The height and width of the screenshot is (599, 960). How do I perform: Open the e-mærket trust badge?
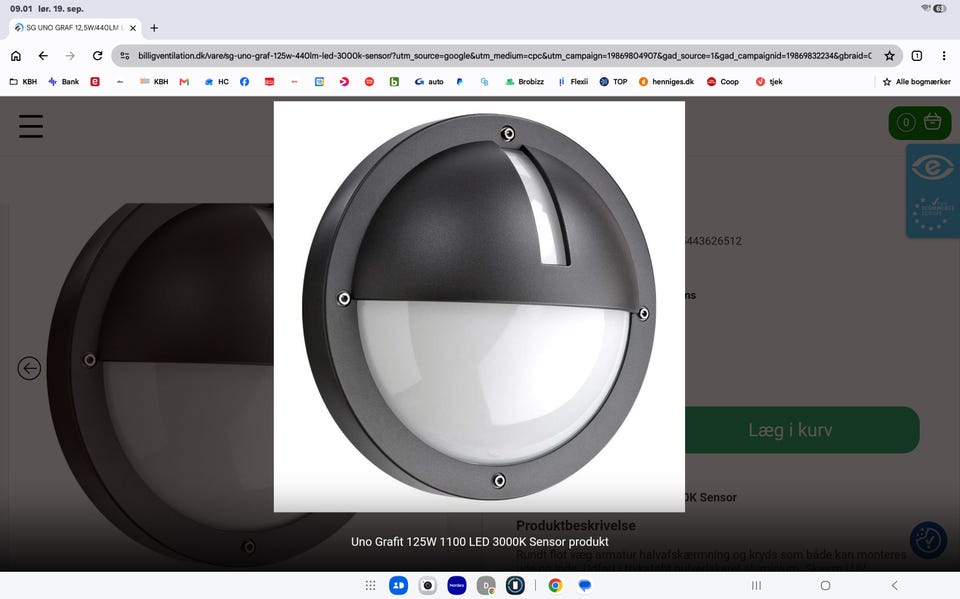coord(932,190)
